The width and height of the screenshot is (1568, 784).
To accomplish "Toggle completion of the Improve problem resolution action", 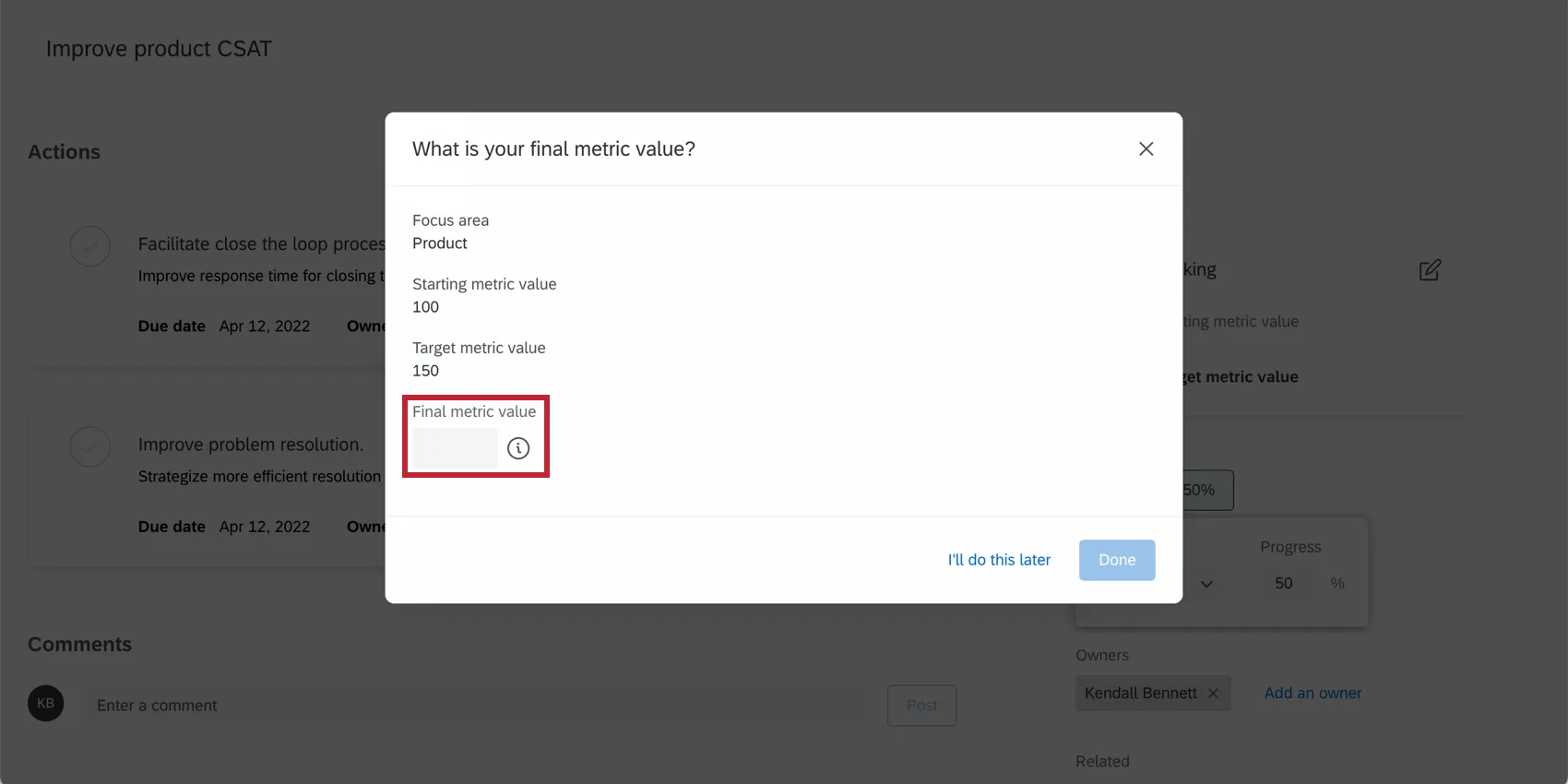I will (89, 446).
